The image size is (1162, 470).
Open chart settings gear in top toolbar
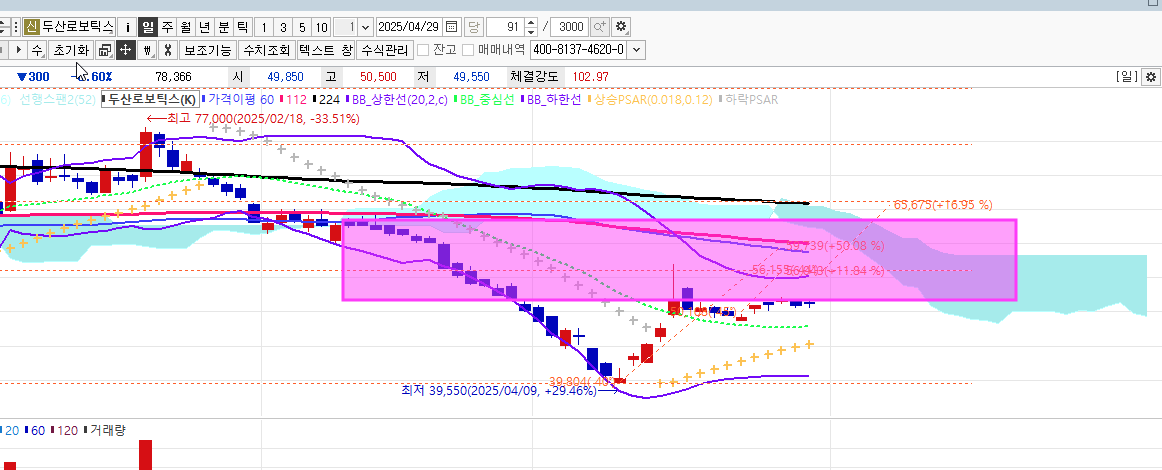pyautogui.click(x=622, y=27)
